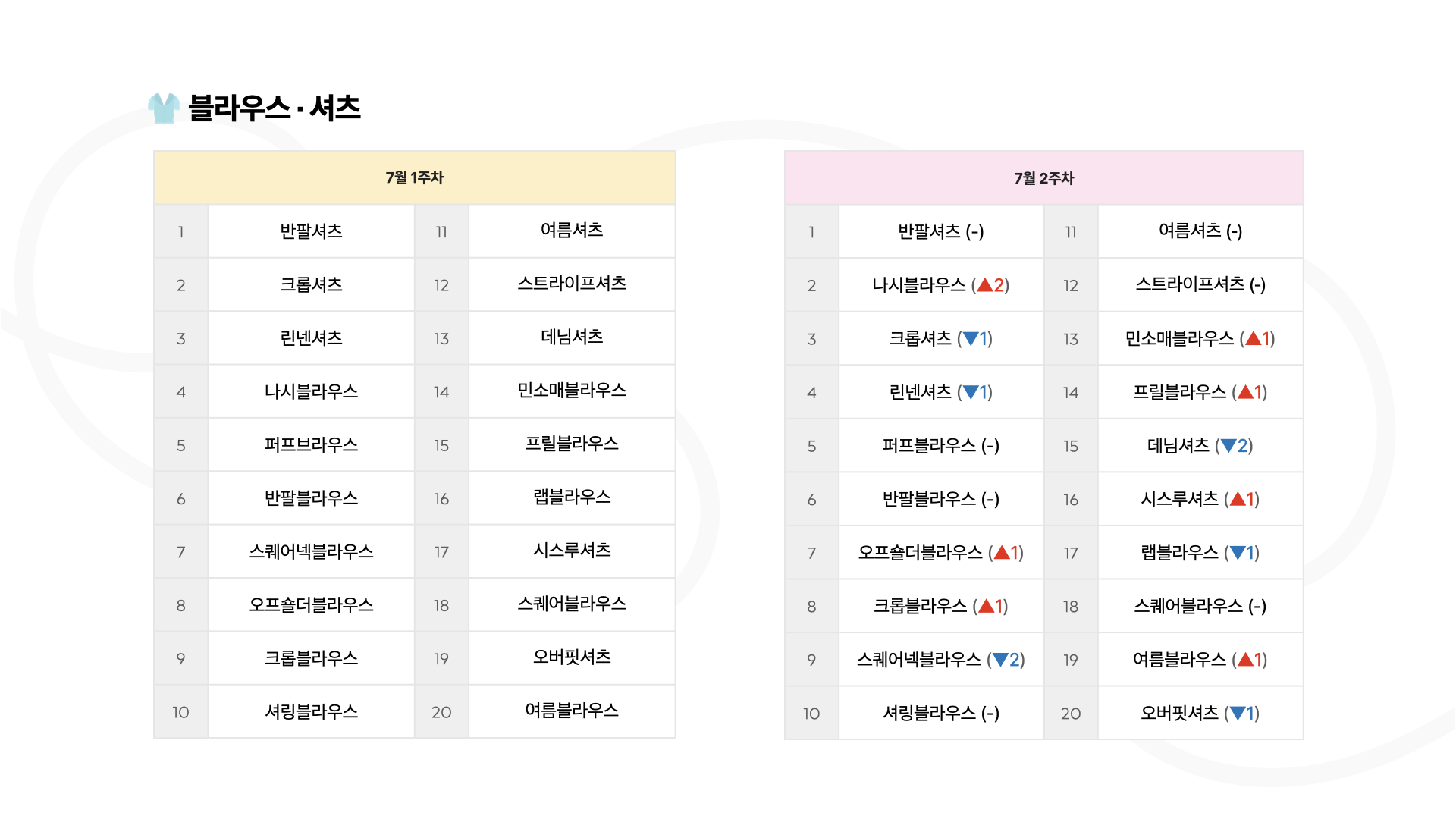Click 랩블라우스 in the 7월 1주차 table
This screenshot has height=819, width=1456.
[572, 497]
